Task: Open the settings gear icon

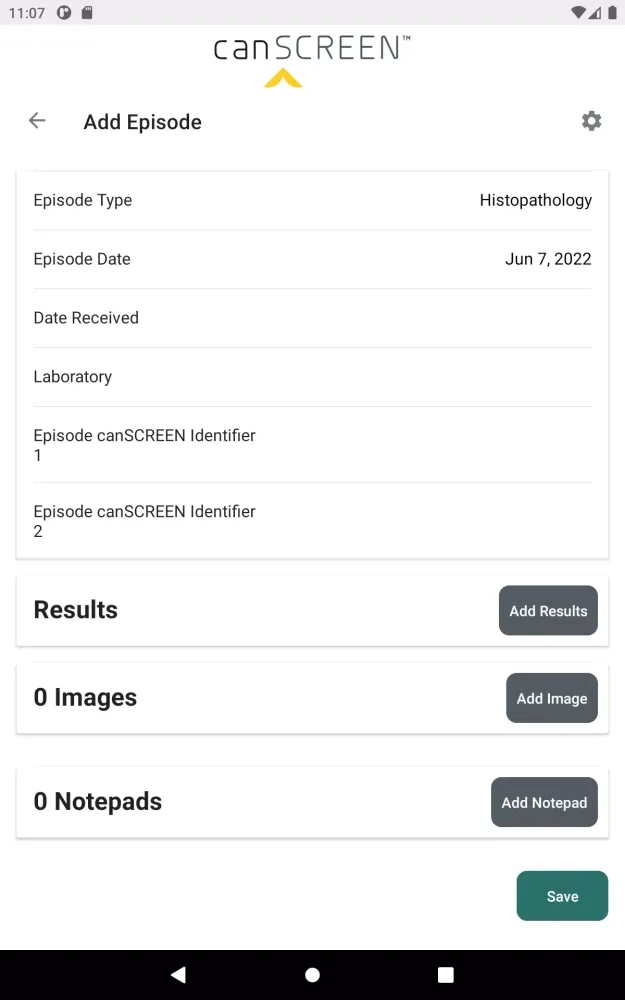Action: pyautogui.click(x=591, y=120)
